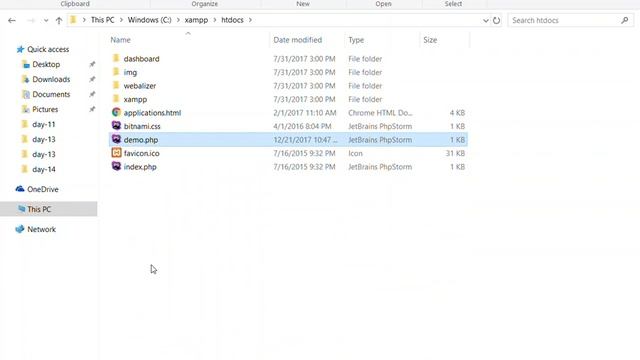The image size is (640, 360).
Task: Click the pin icon beside Downloads
Action: pos(92,79)
